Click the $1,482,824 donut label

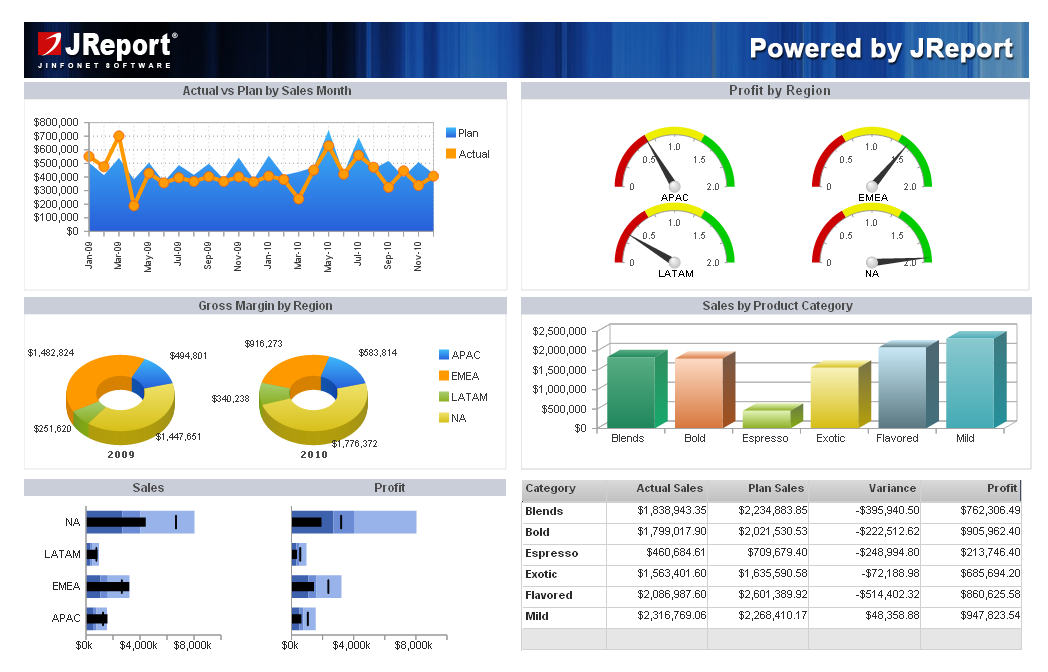click(51, 352)
